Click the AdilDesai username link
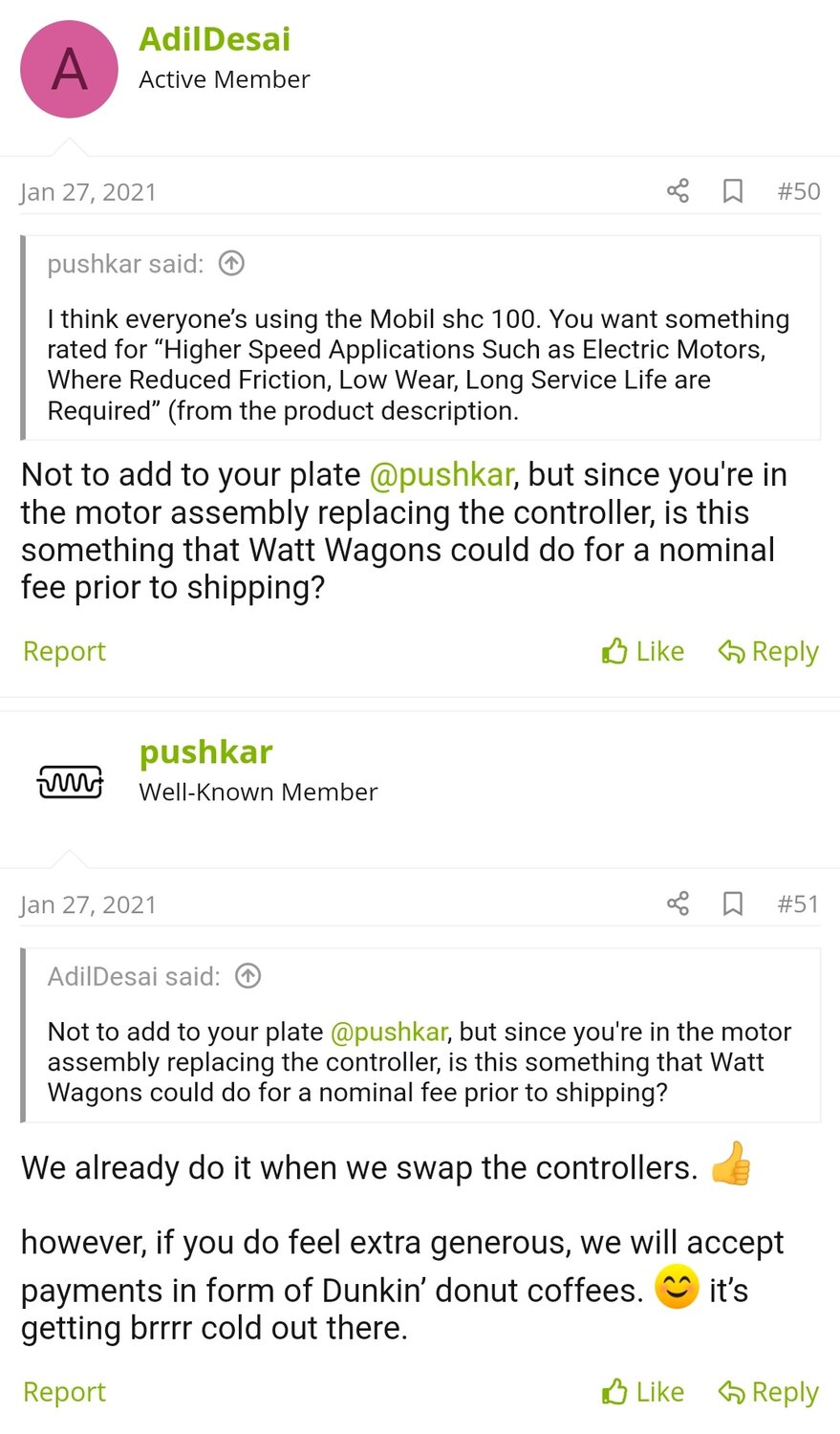The image size is (840, 1434). (214, 40)
